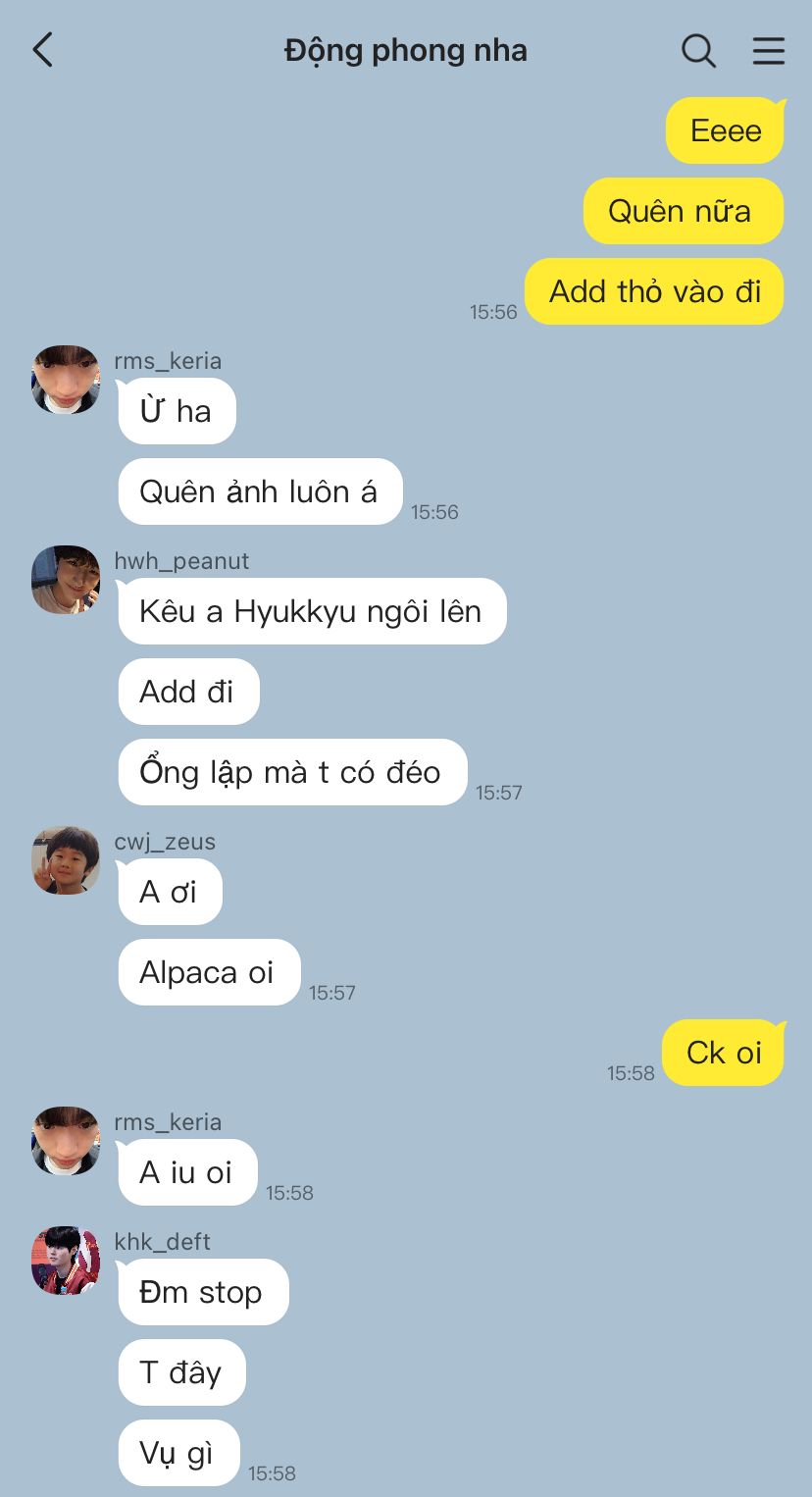Tap cwj_zeus profile avatar
The width and height of the screenshot is (812, 1497).
point(66,860)
